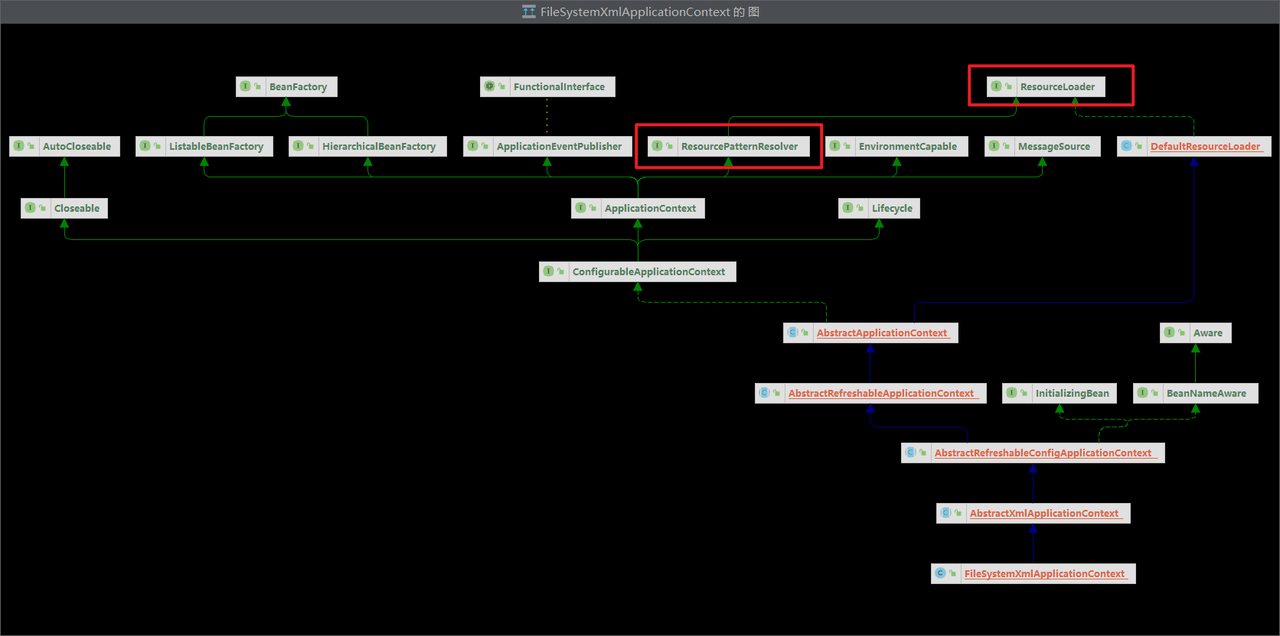Select the MessageSource interface node
1280x636 pixels.
[1043, 146]
